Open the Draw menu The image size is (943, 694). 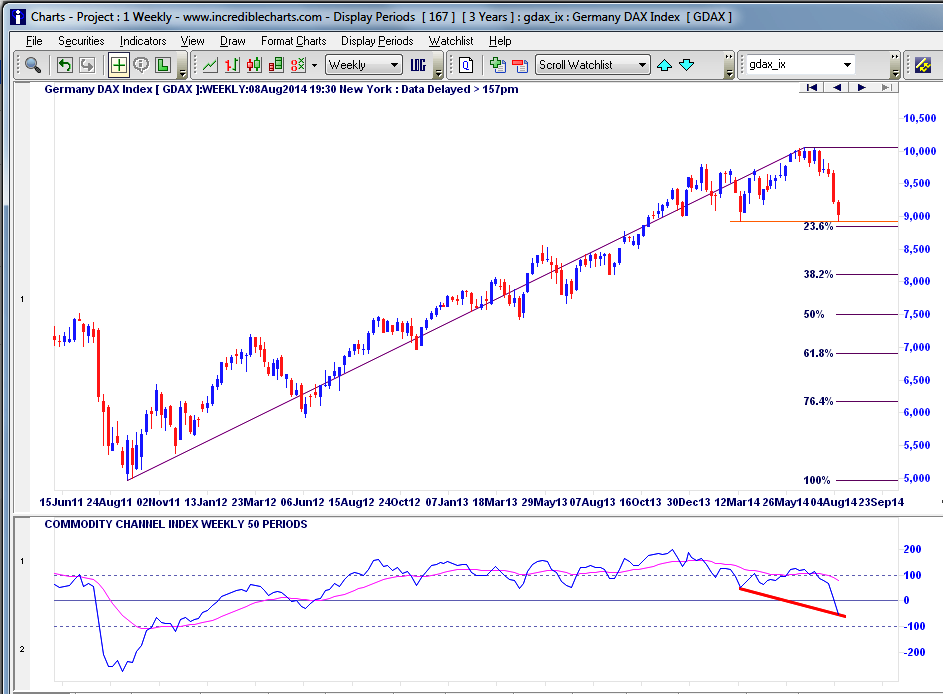pos(233,41)
